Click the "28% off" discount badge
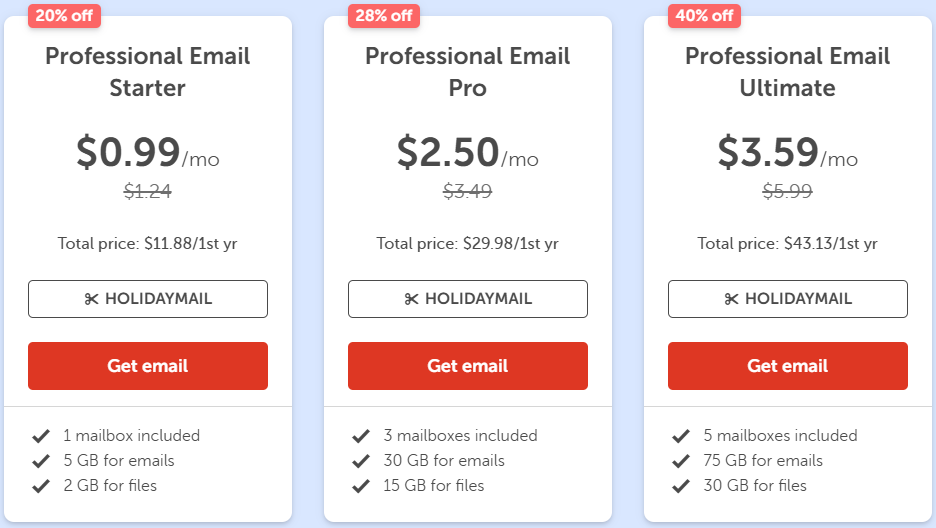 (384, 15)
